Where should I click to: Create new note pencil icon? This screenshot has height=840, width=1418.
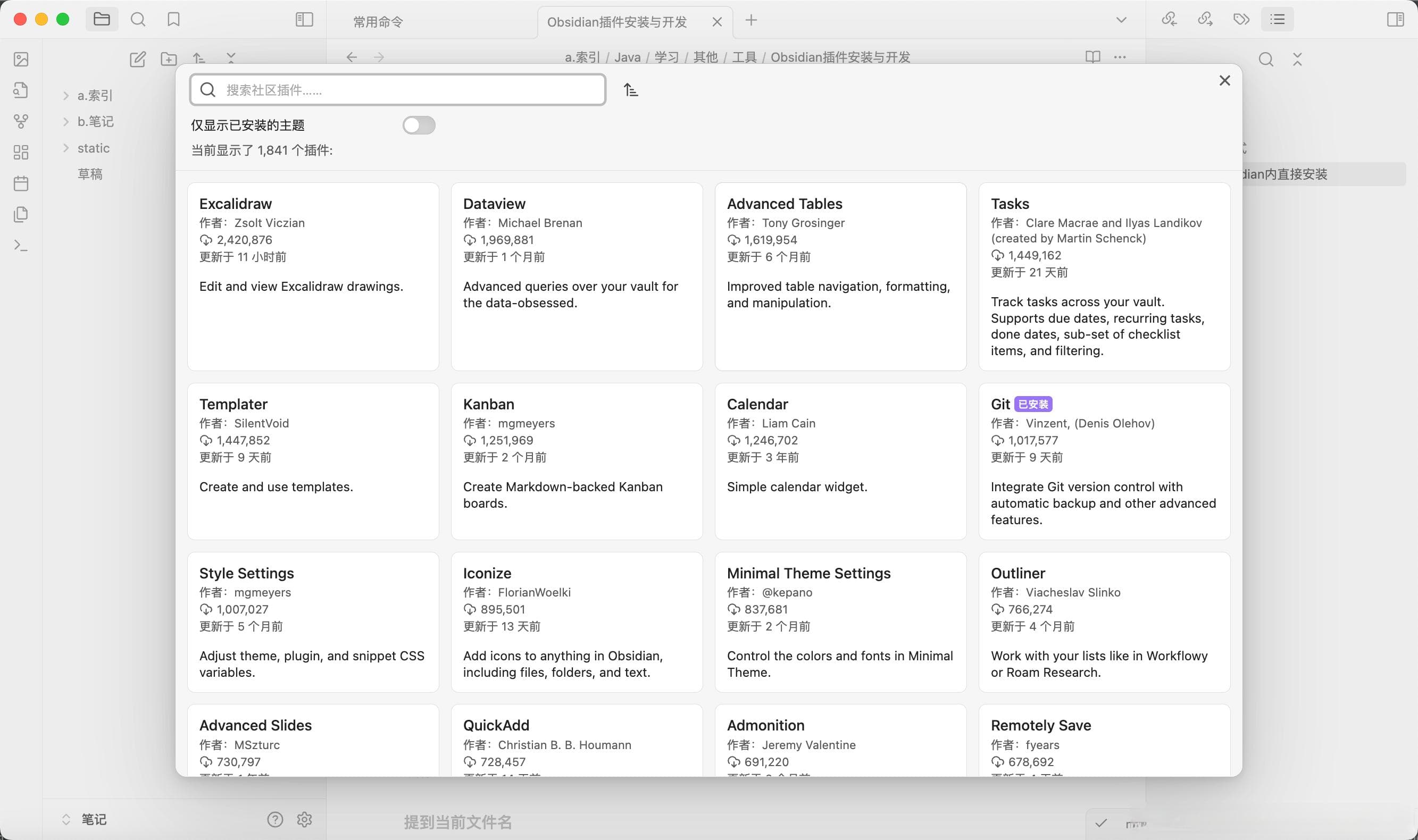coord(138,59)
